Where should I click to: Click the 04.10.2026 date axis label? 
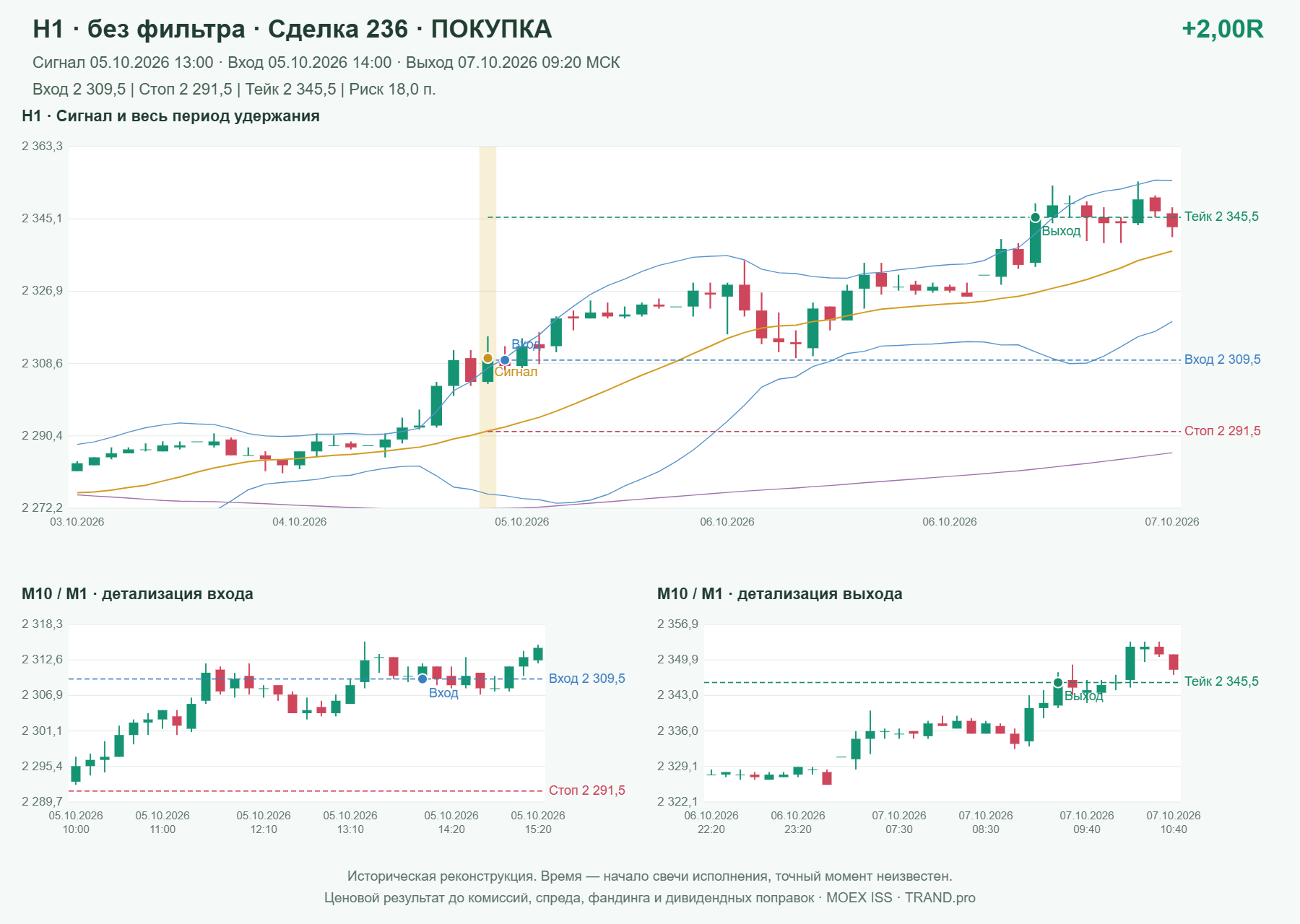299,522
